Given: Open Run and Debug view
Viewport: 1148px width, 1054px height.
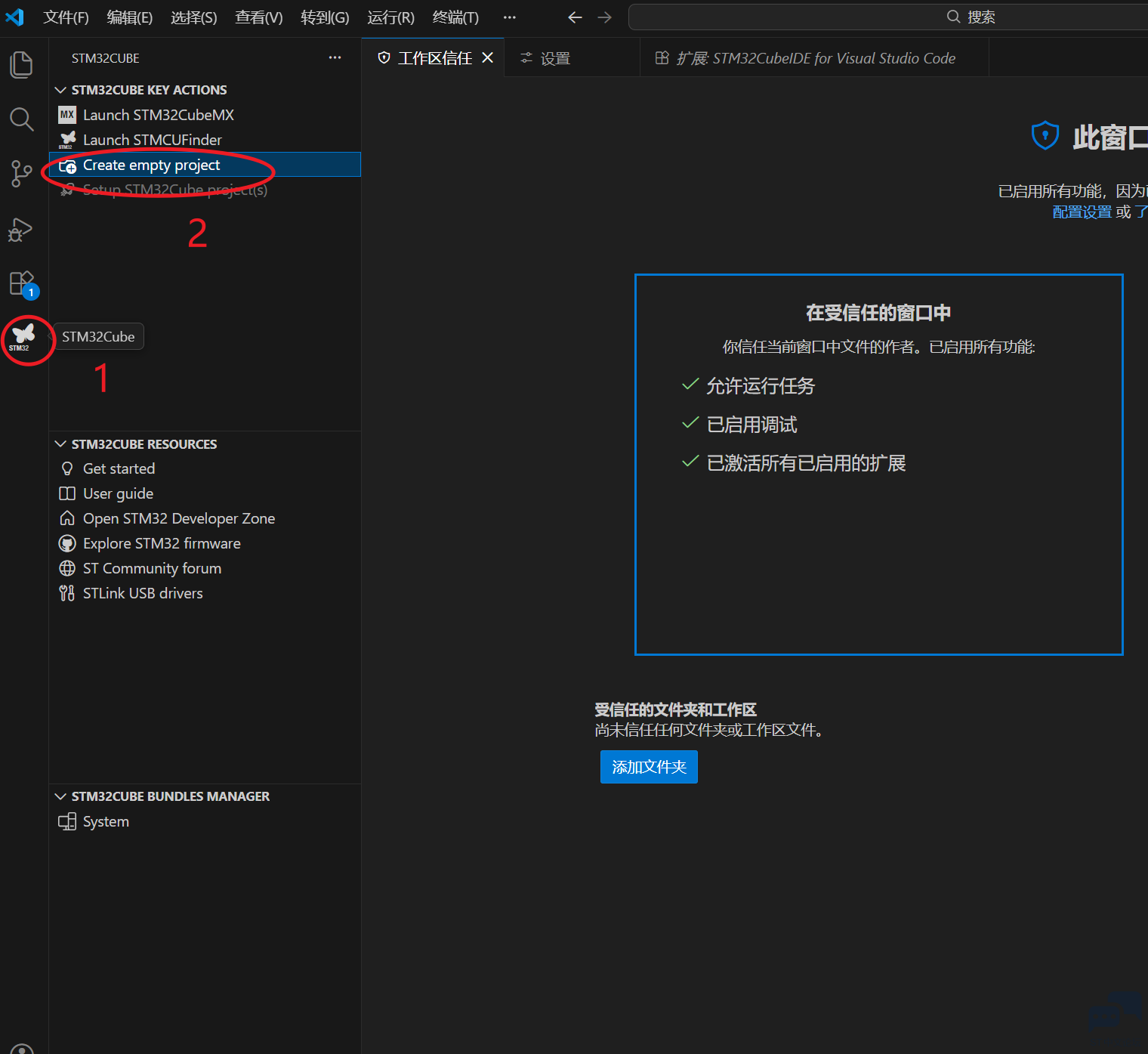Looking at the screenshot, I should tap(22, 229).
